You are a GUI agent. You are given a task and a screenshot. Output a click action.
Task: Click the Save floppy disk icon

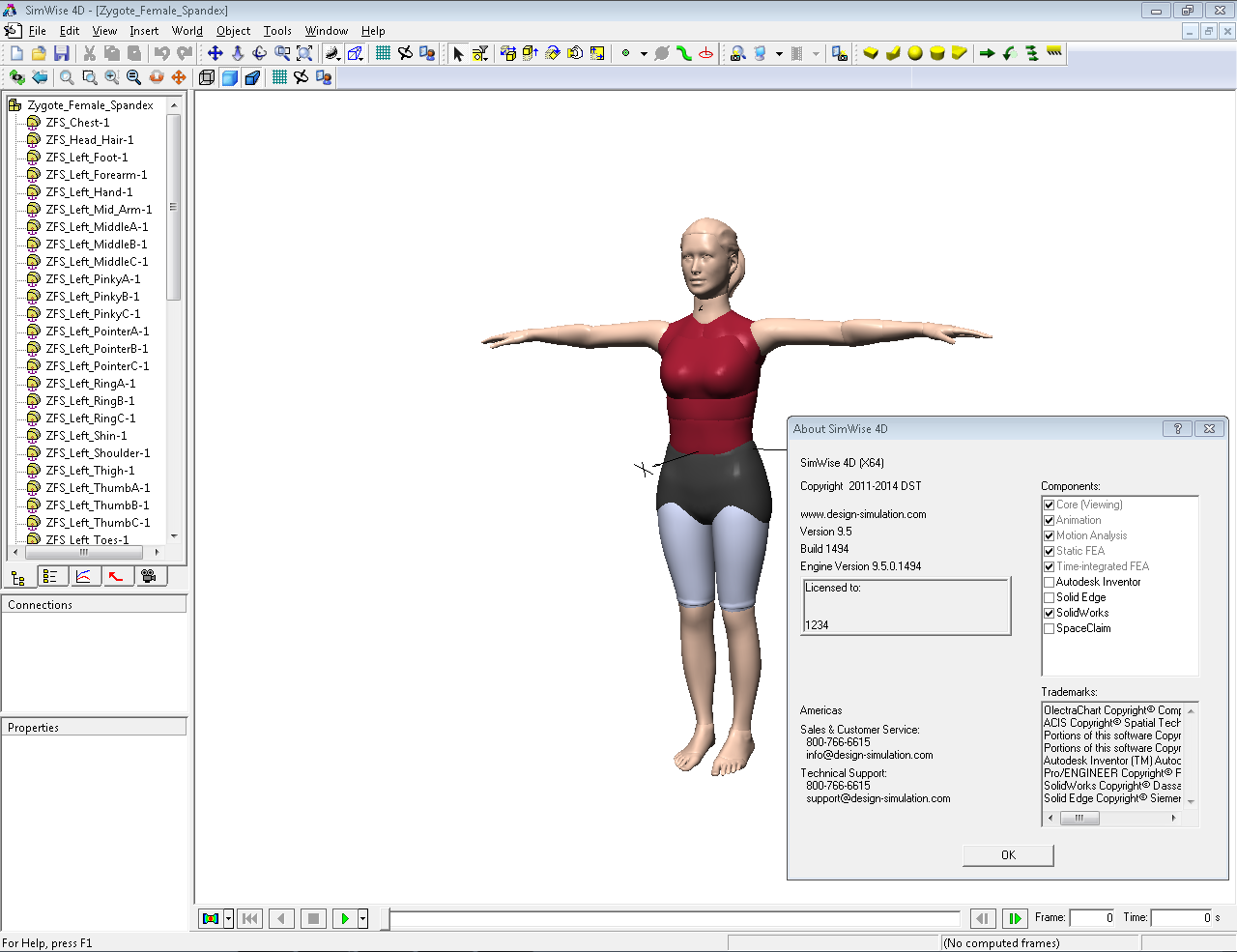point(61,53)
